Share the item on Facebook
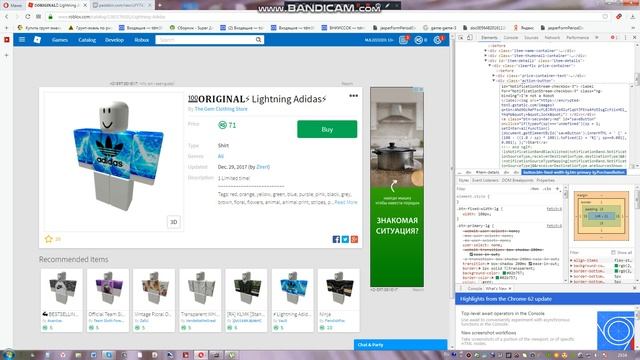 point(336,239)
